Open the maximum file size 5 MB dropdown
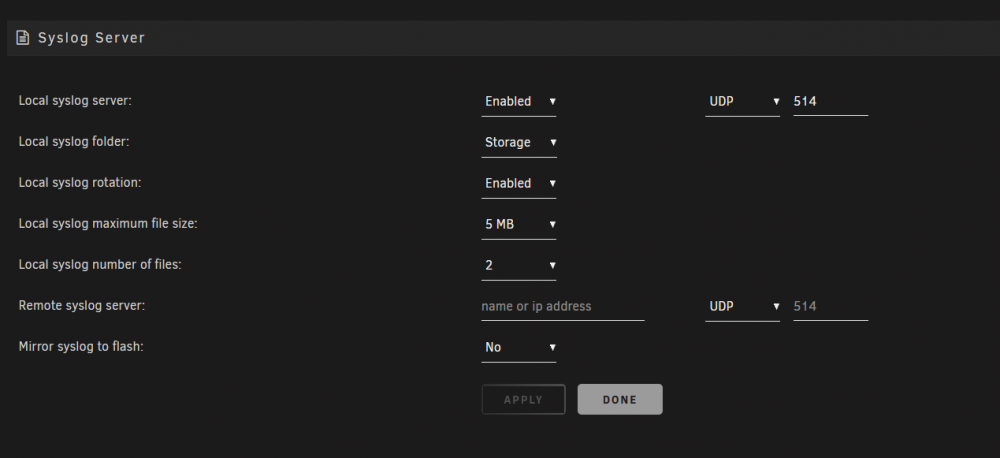This screenshot has height=458, width=1000. (x=518, y=225)
